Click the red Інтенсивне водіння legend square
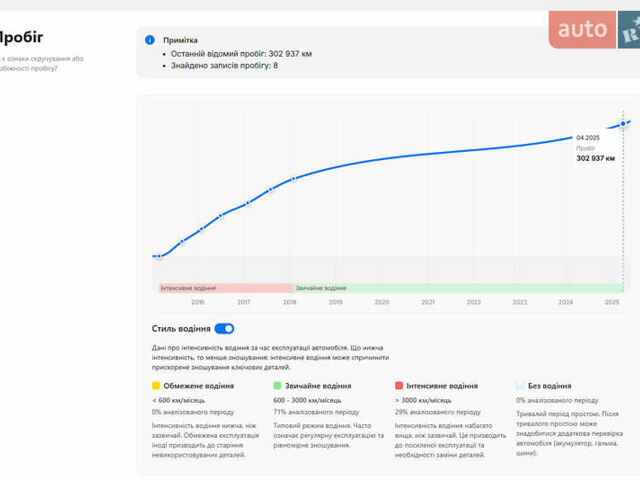This screenshot has width=640, height=480. coord(399,385)
